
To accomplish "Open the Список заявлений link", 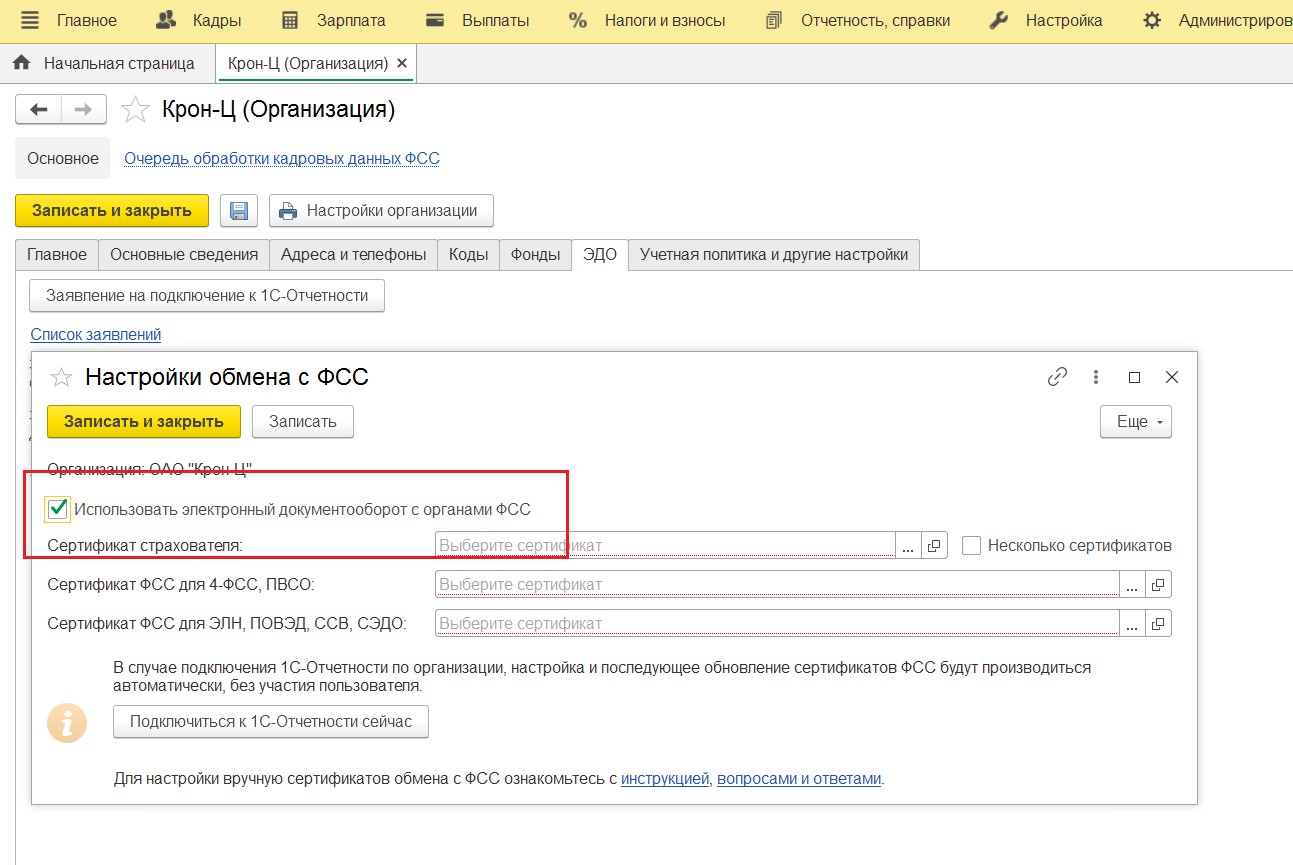I will 96,334.
